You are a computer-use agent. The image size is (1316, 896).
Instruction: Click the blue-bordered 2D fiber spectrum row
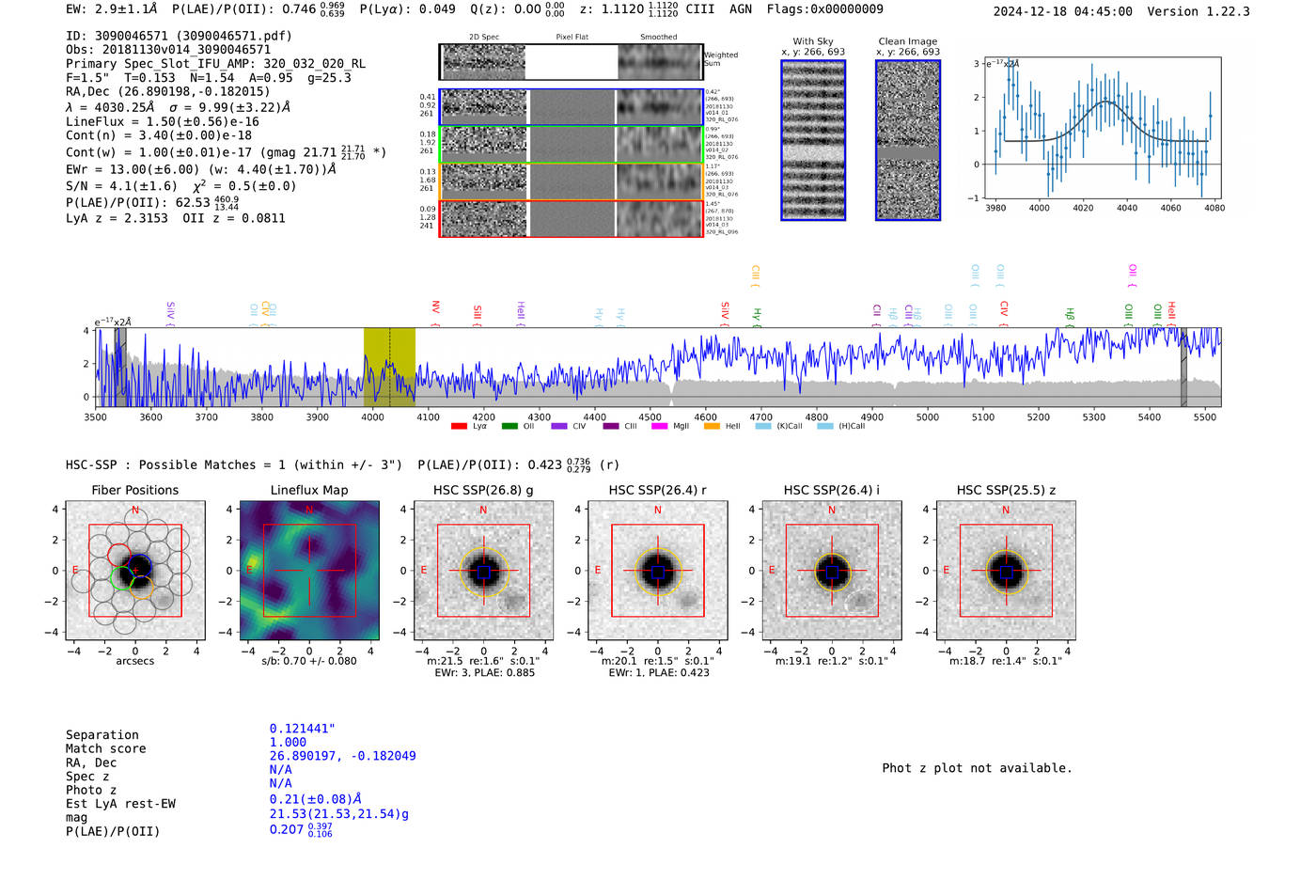tap(572, 107)
